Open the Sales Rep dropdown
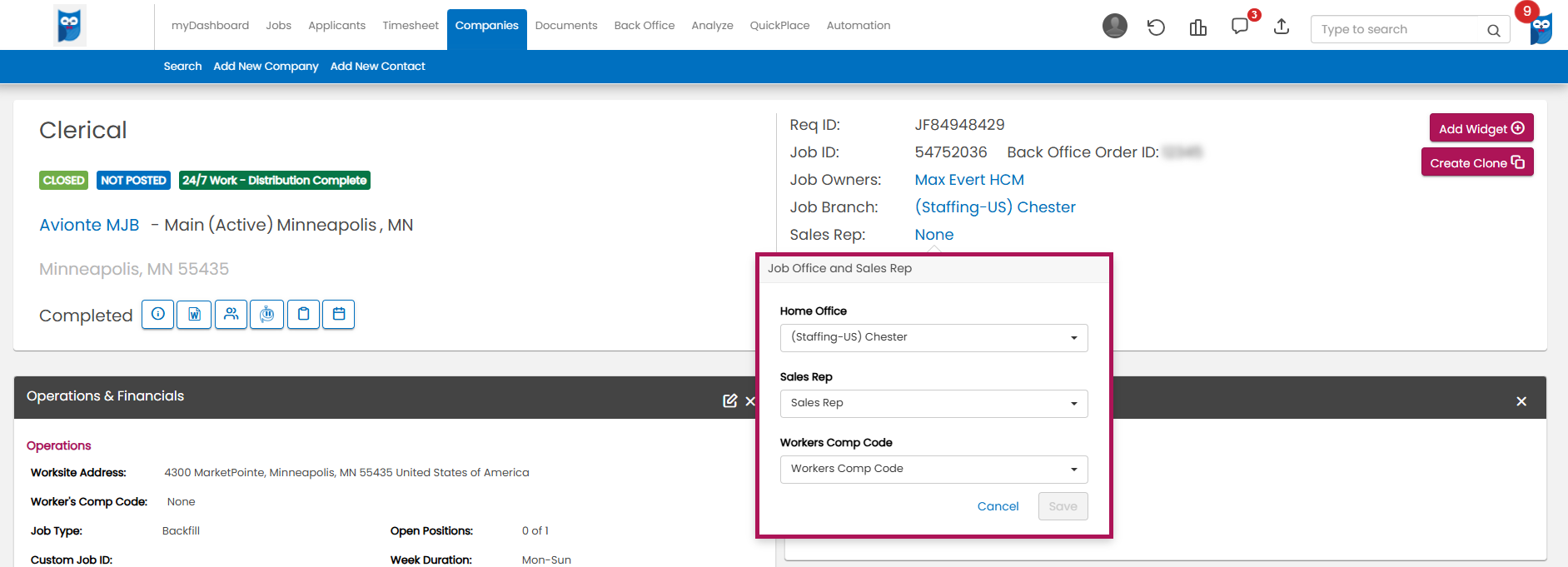The width and height of the screenshot is (1568, 567). [x=933, y=404]
